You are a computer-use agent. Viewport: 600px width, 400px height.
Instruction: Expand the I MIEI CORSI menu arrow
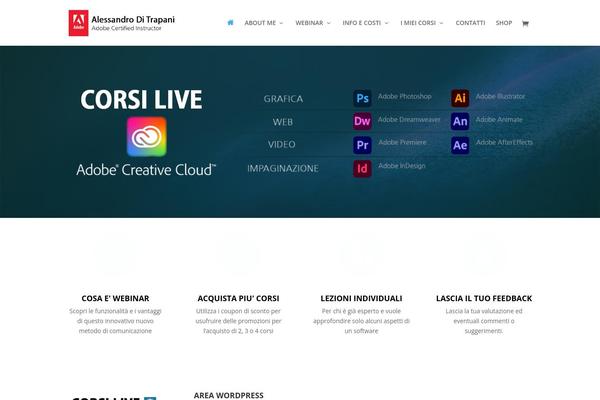click(x=441, y=23)
